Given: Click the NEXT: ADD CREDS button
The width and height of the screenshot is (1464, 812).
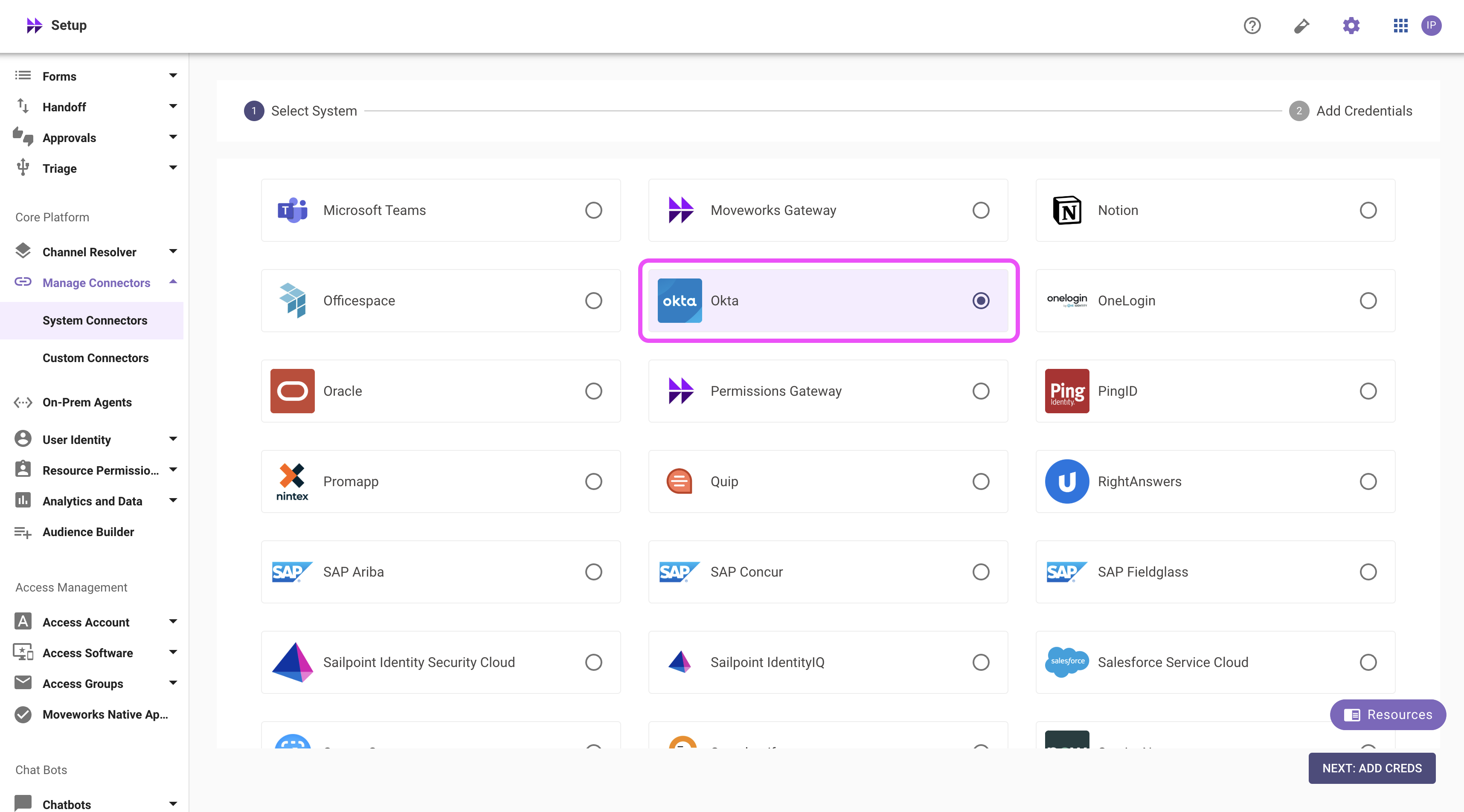Looking at the screenshot, I should (x=1372, y=768).
